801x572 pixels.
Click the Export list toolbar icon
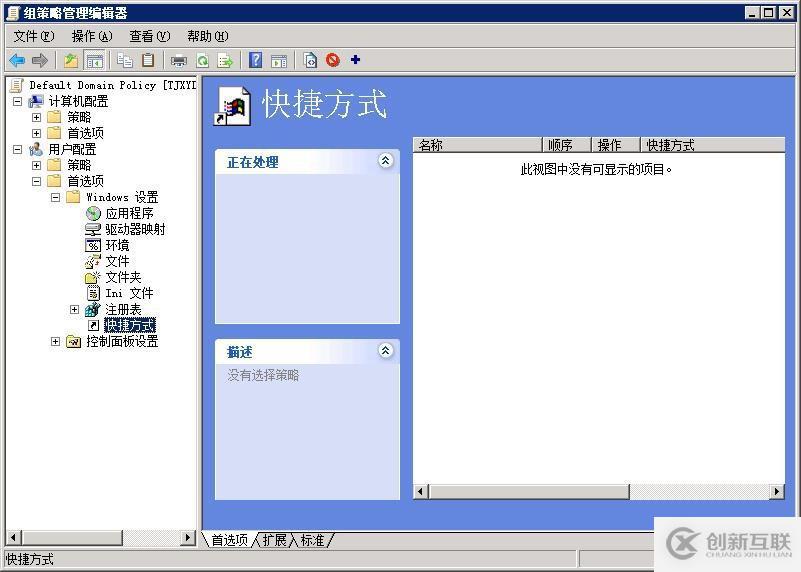click(x=225, y=60)
